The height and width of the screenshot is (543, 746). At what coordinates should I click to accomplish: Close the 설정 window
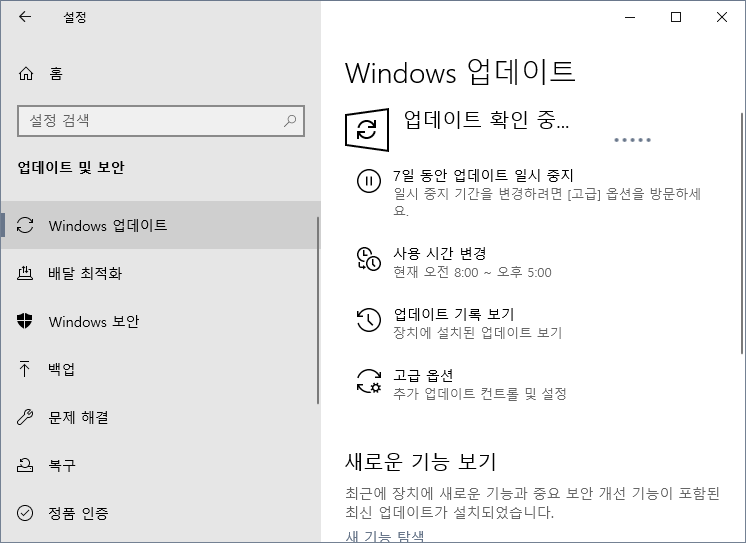pos(722,17)
